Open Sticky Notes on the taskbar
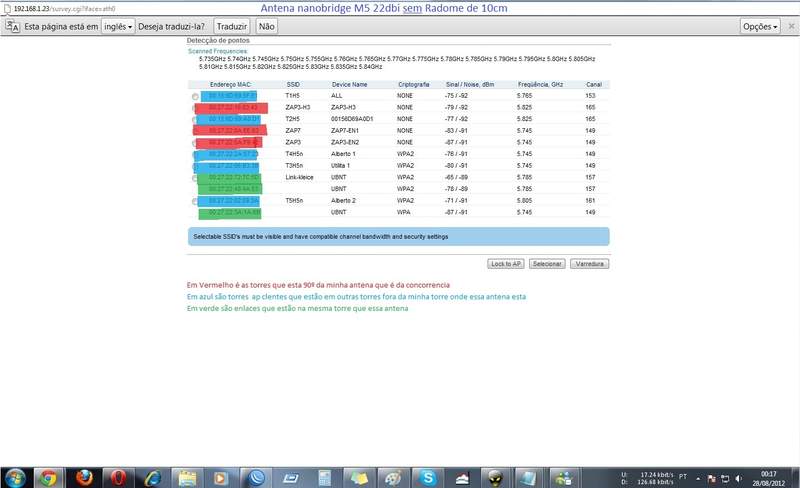 (359, 478)
